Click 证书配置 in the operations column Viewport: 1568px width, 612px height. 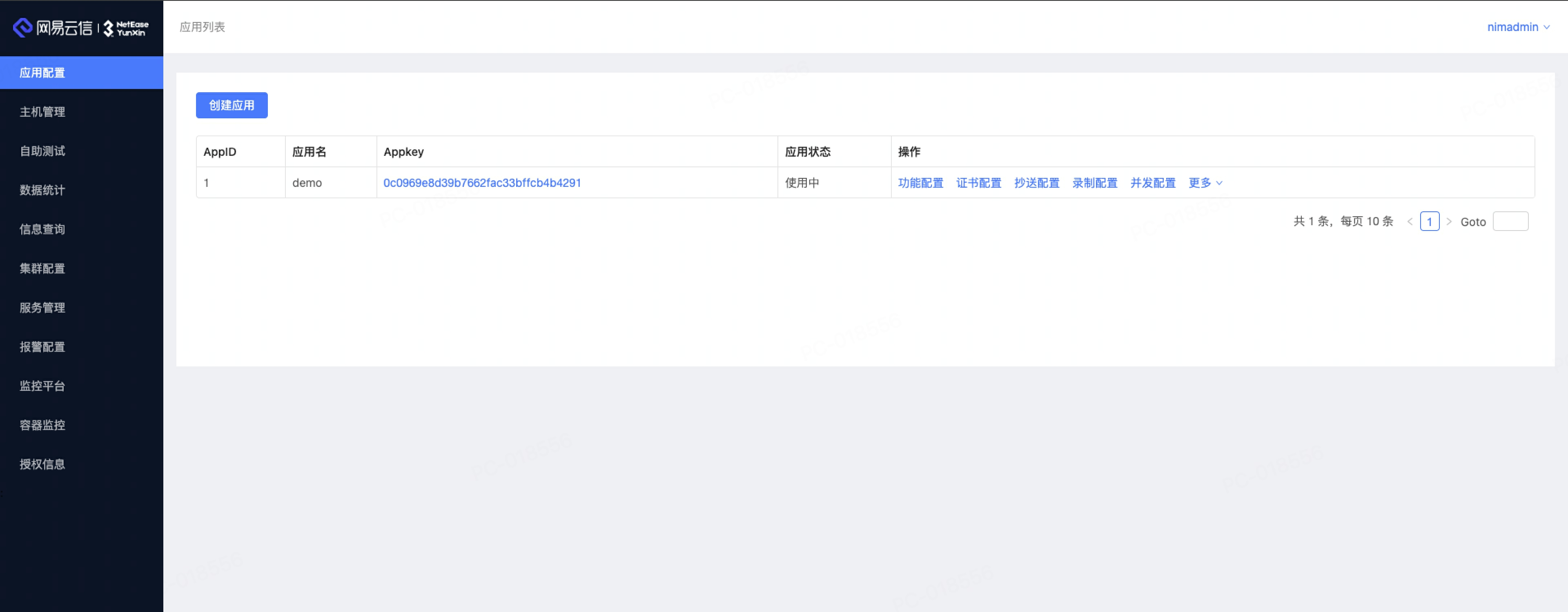click(978, 182)
